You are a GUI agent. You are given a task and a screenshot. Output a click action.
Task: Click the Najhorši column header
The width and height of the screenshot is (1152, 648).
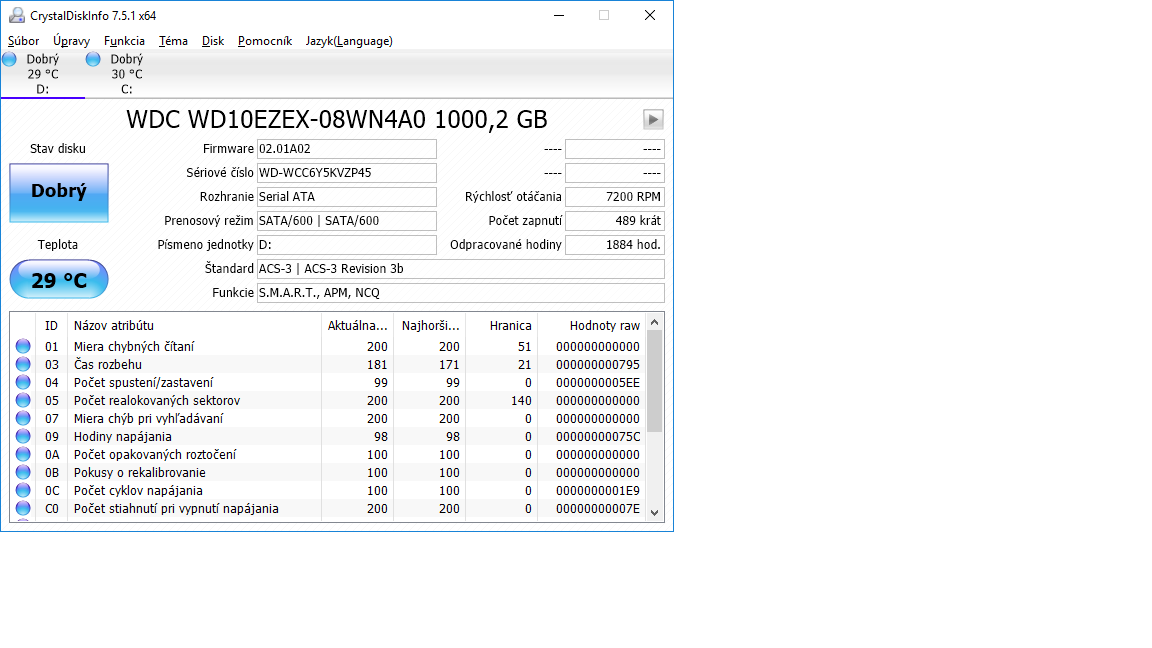(430, 325)
